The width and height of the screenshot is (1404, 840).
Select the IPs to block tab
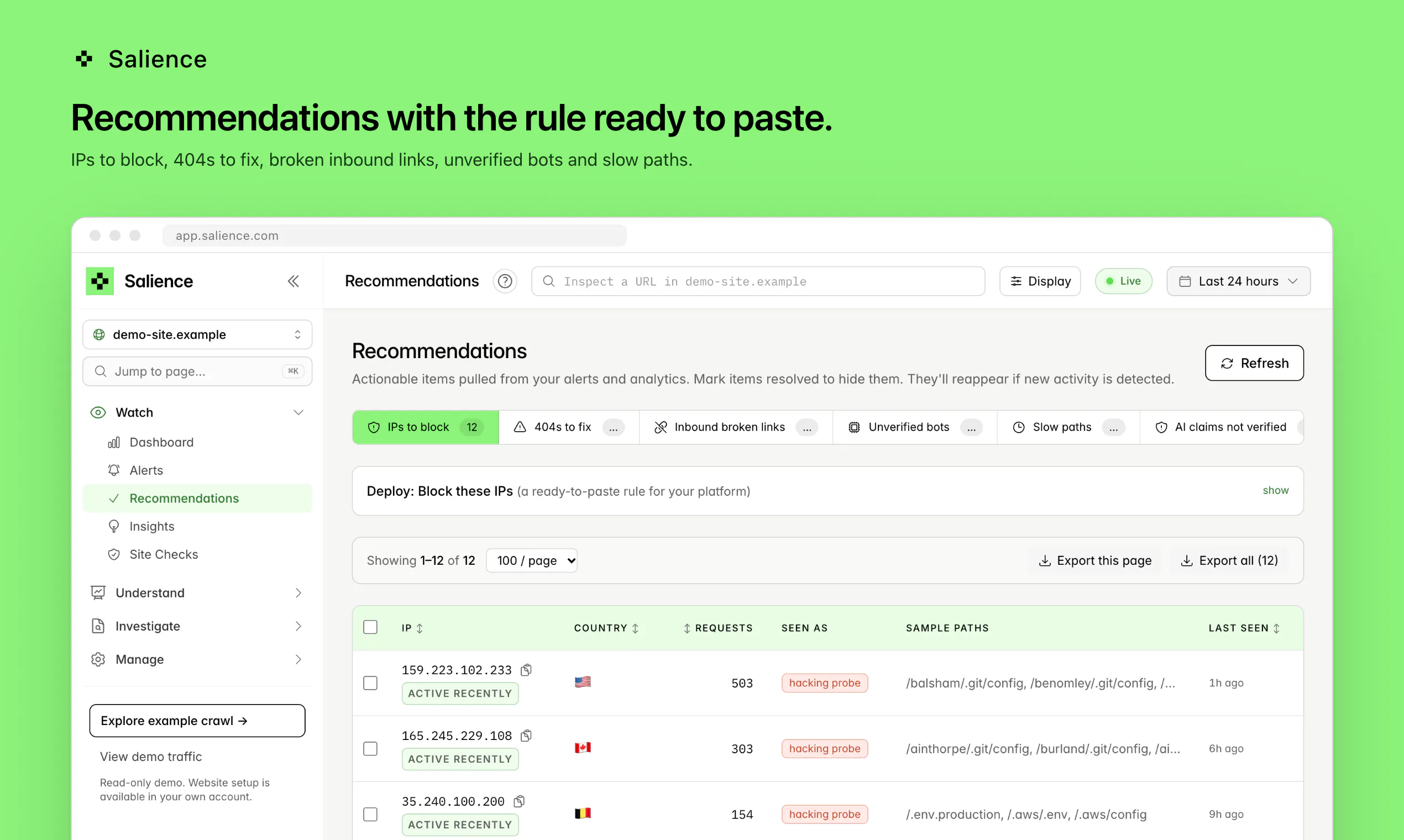click(x=426, y=427)
